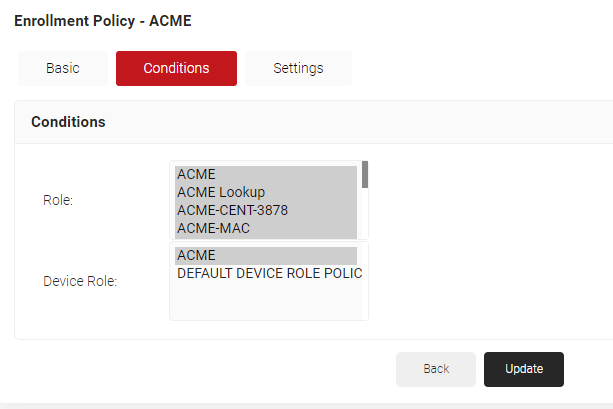Go back using the Back button
Image resolution: width=613 pixels, height=409 pixels.
pyautogui.click(x=436, y=369)
